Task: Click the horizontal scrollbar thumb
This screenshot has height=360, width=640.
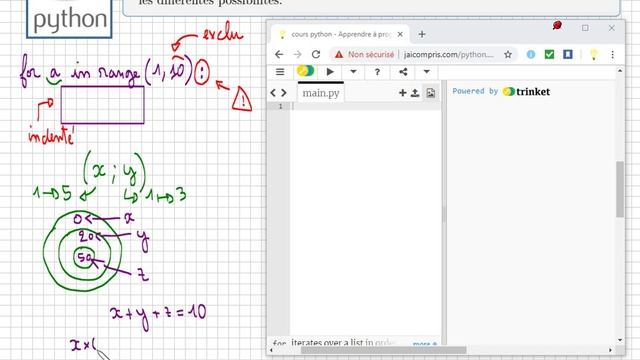Action: [384, 350]
